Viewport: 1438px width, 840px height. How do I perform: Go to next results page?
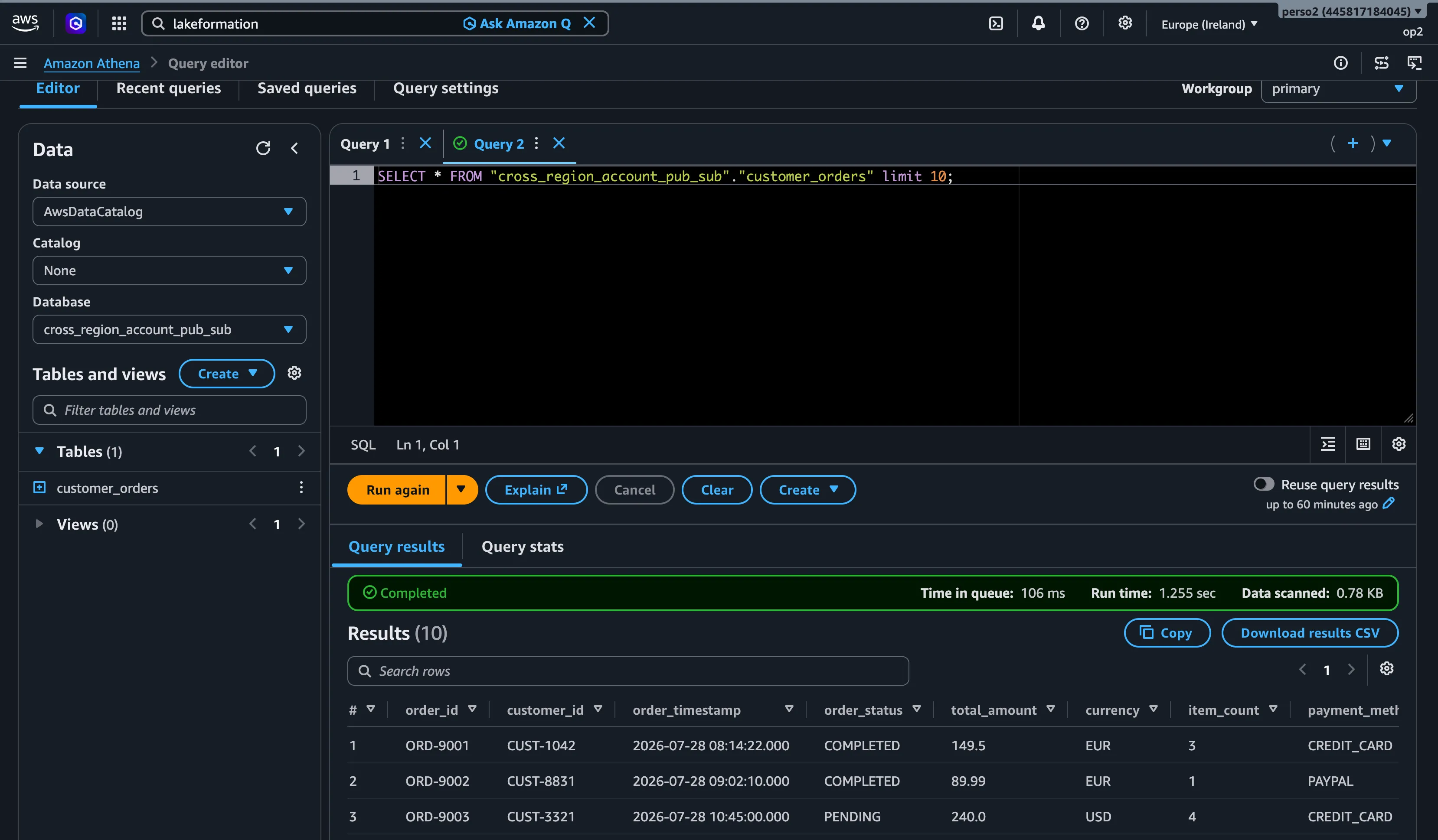1351,670
